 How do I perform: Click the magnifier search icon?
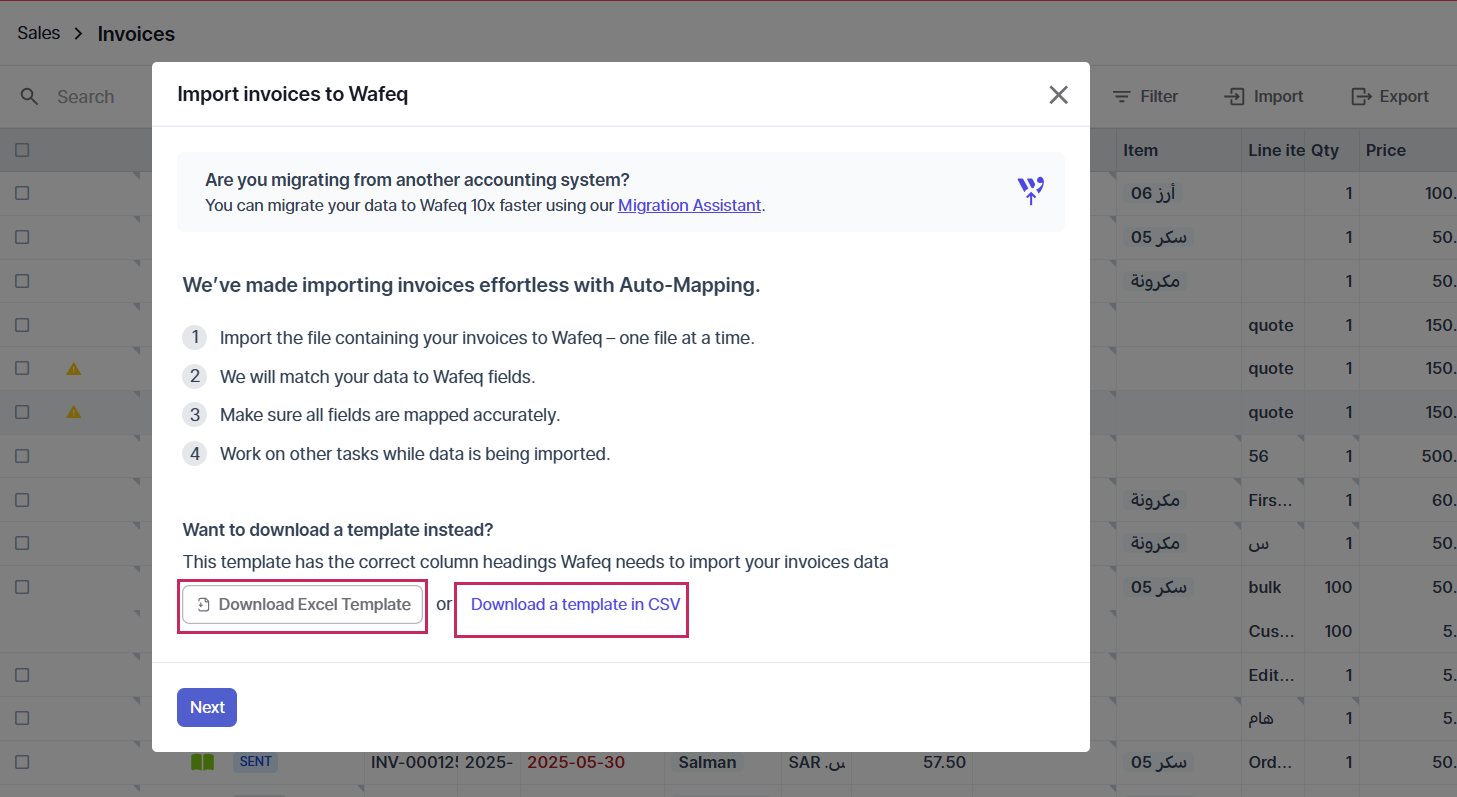[30, 97]
